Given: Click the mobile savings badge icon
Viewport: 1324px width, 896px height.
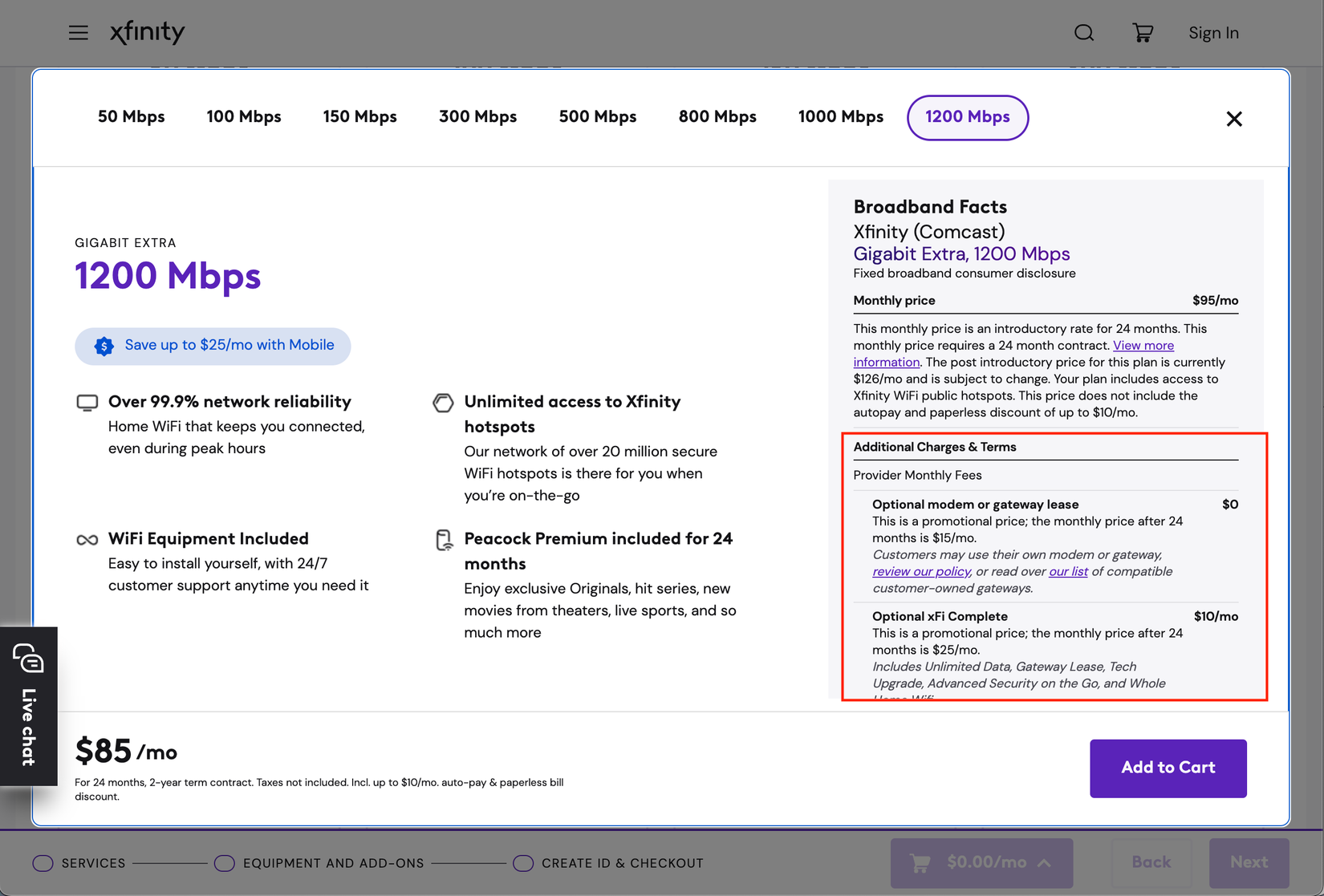Looking at the screenshot, I should click(104, 346).
